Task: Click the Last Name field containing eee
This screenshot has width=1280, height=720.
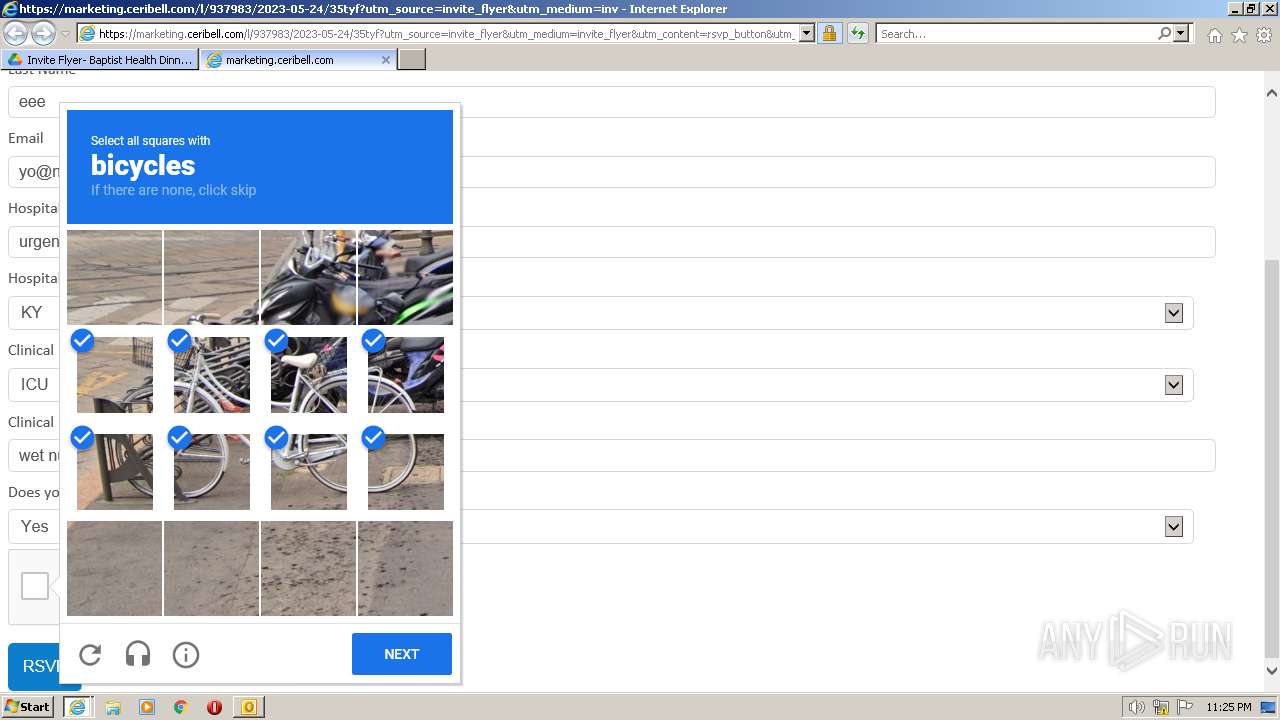Action: 612,102
